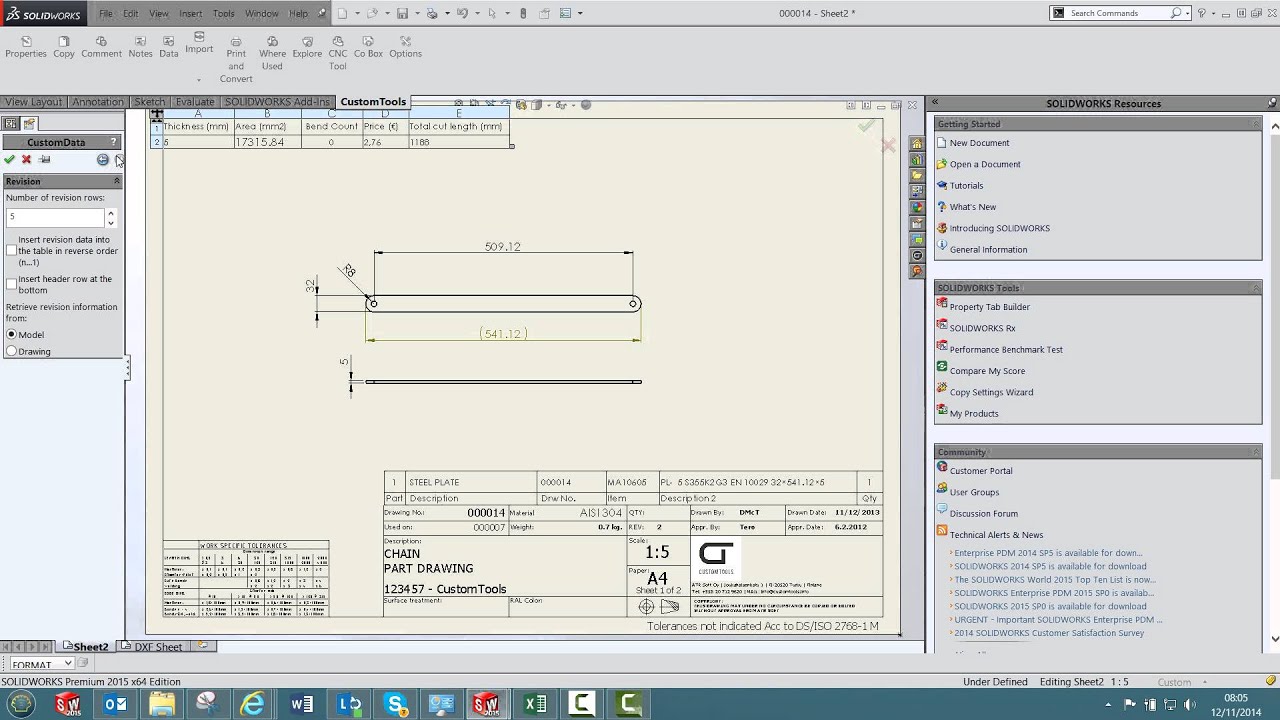Open View Palette task pane icon
Viewport: 1280px width, 720px height.
click(917, 192)
